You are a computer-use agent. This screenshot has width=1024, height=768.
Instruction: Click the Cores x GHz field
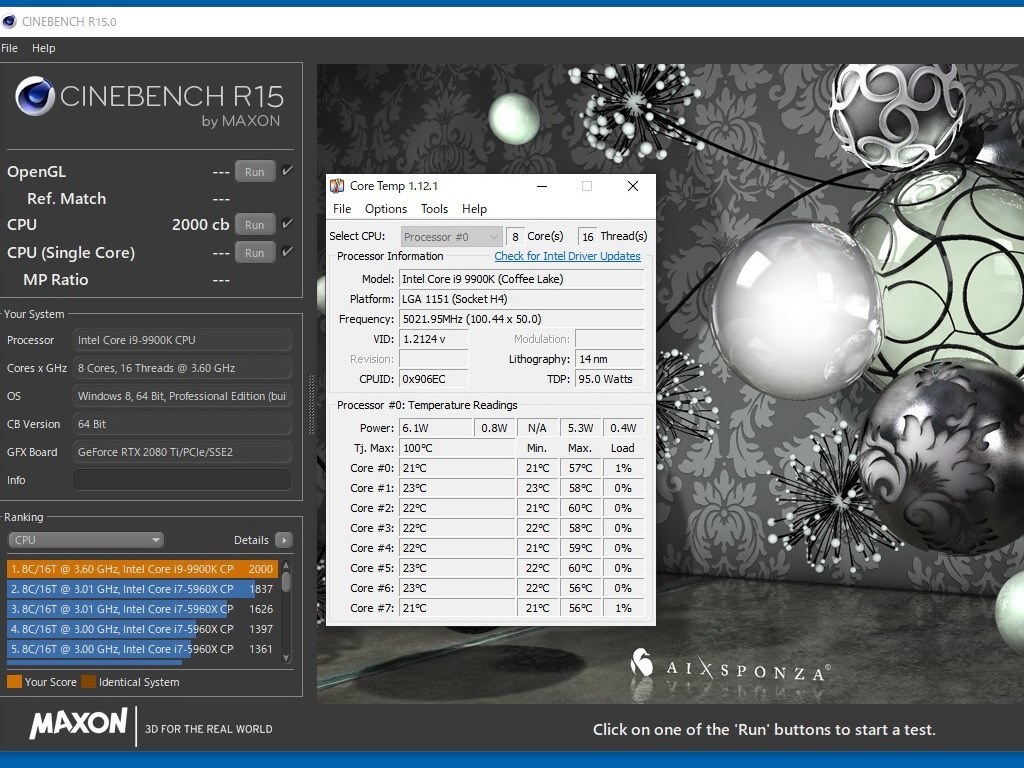(182, 368)
